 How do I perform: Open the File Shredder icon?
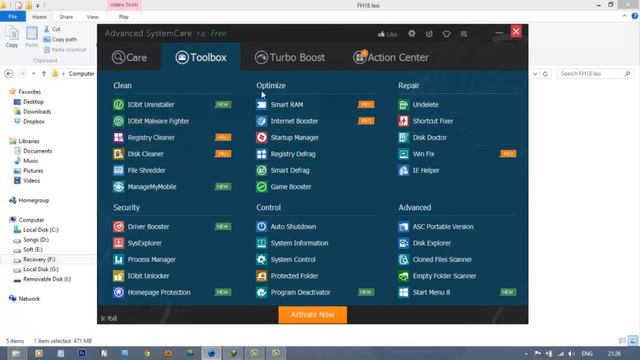[x=118, y=170]
